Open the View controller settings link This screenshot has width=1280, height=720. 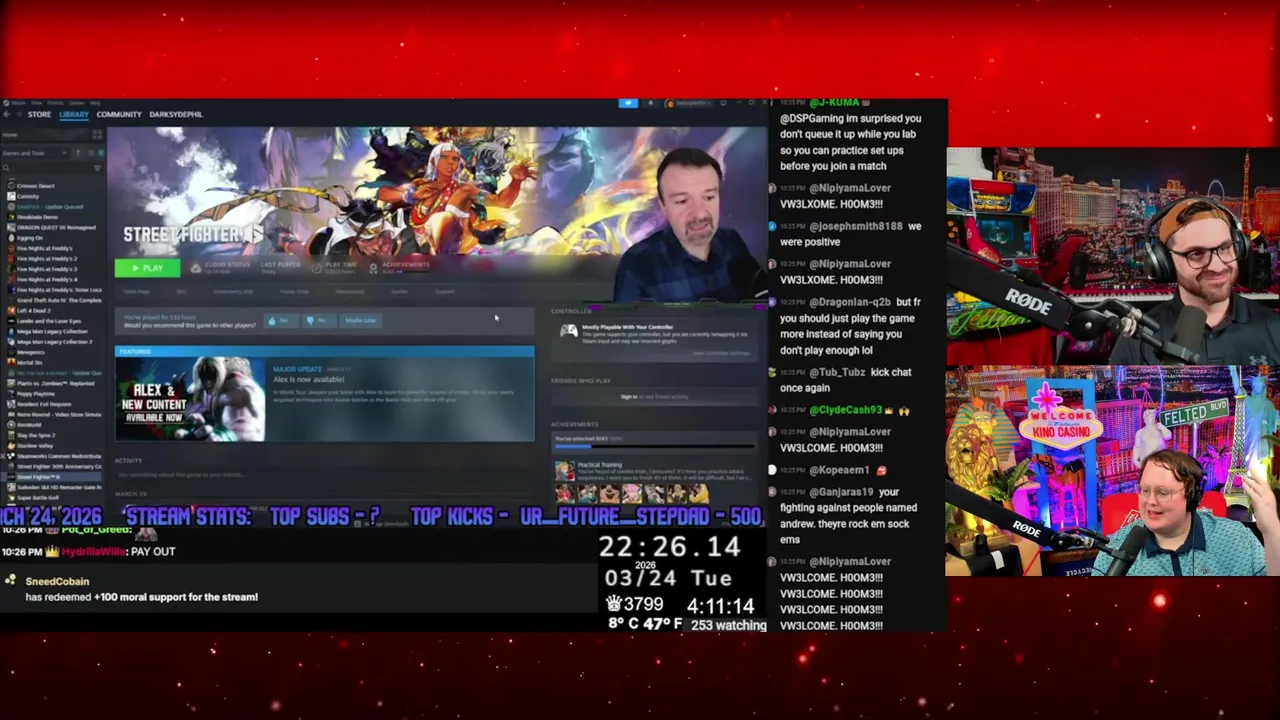click(721, 353)
